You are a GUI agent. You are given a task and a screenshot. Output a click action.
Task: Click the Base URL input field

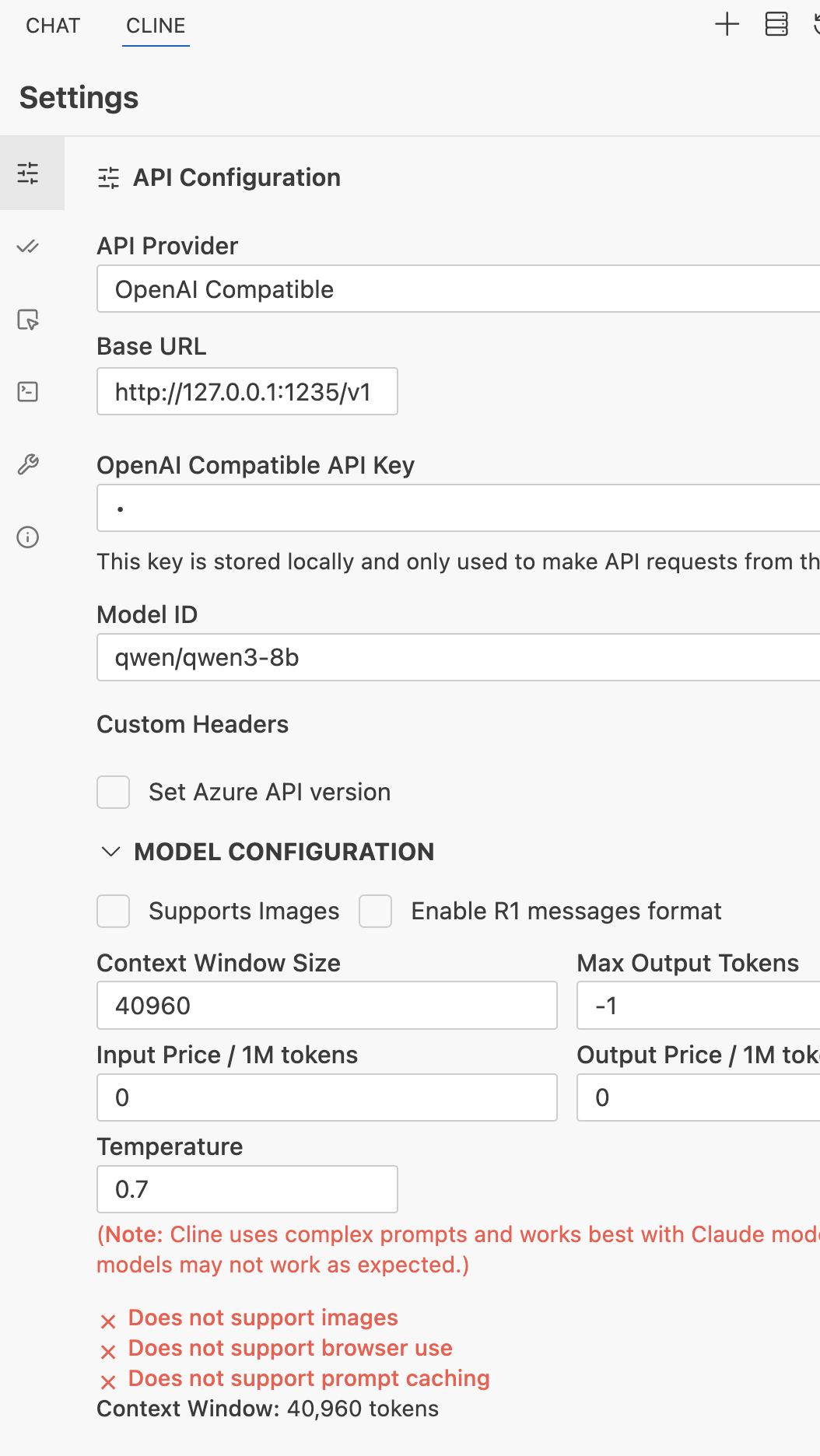click(x=247, y=391)
